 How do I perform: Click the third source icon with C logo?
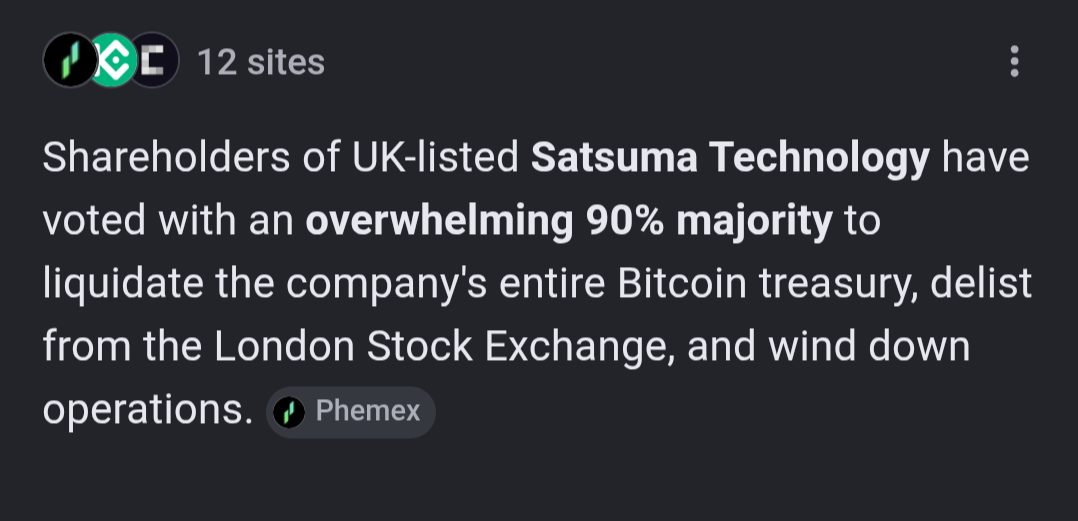click(155, 60)
